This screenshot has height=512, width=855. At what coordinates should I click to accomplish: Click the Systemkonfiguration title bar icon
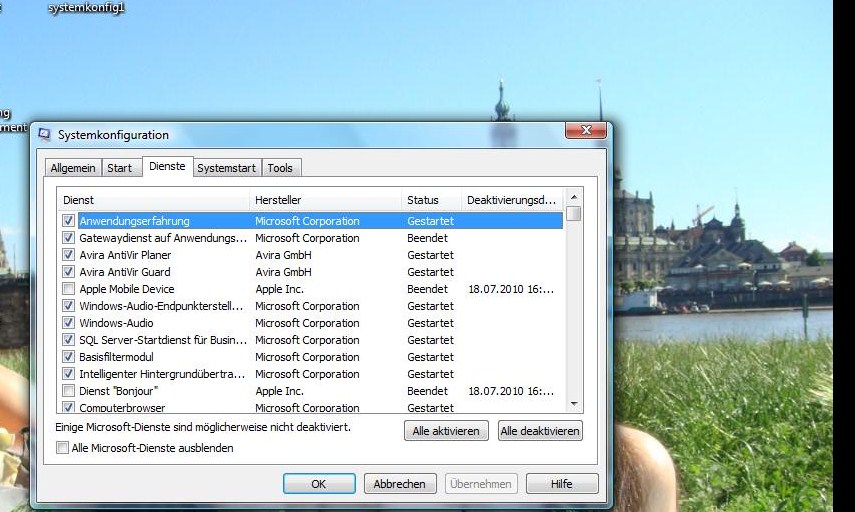click(44, 134)
